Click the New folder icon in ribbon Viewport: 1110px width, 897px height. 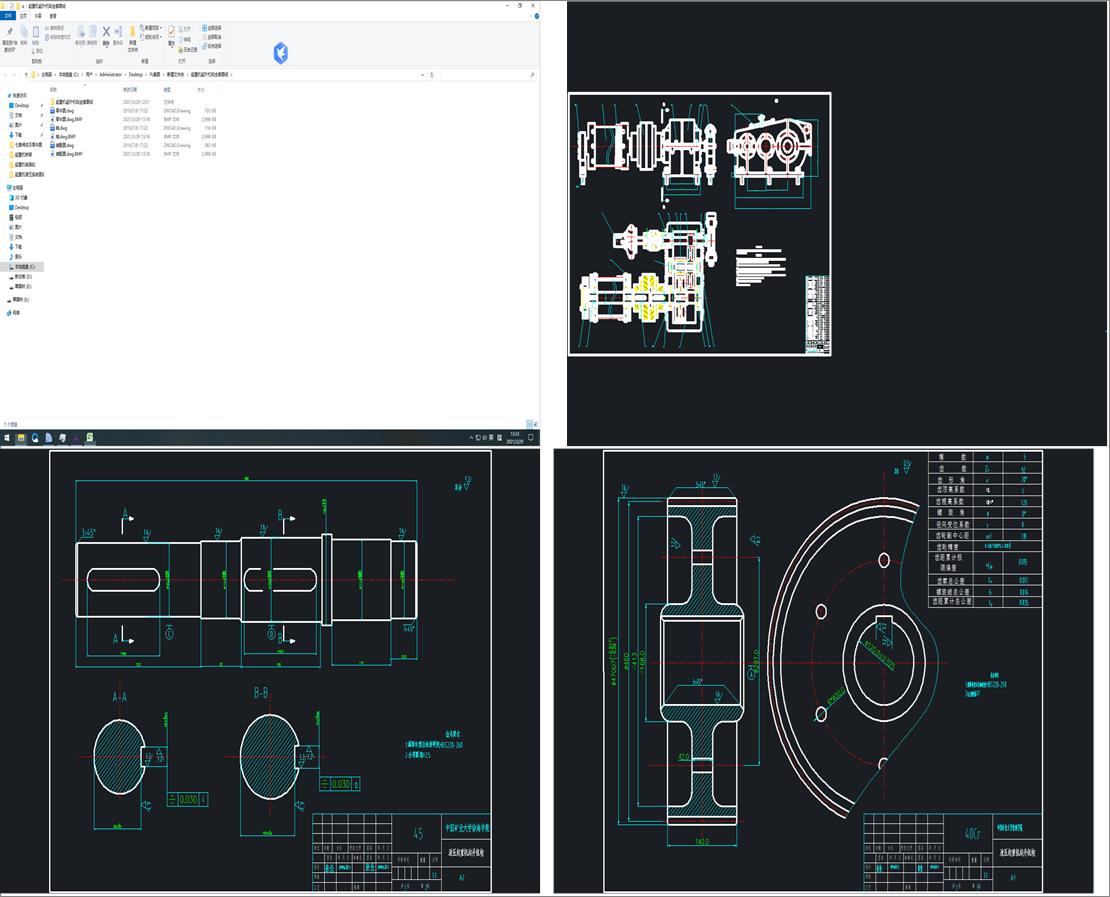click(132, 39)
